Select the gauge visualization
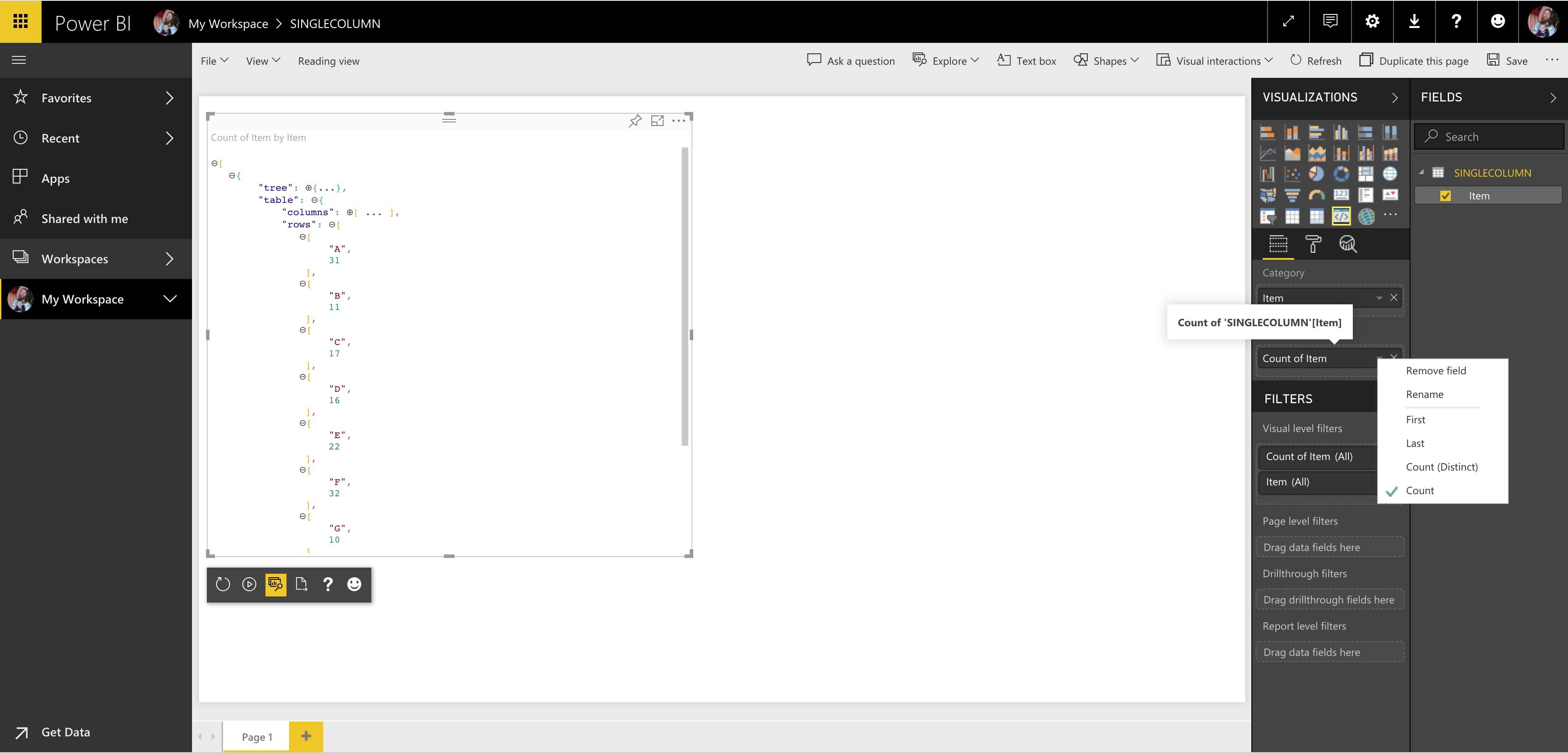 coord(1317,195)
